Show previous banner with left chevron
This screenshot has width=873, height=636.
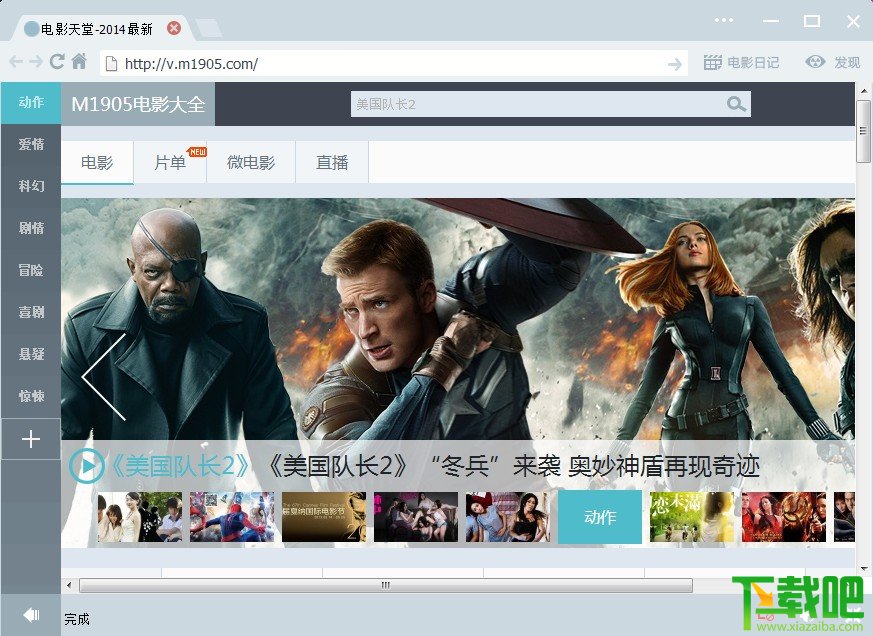104,377
